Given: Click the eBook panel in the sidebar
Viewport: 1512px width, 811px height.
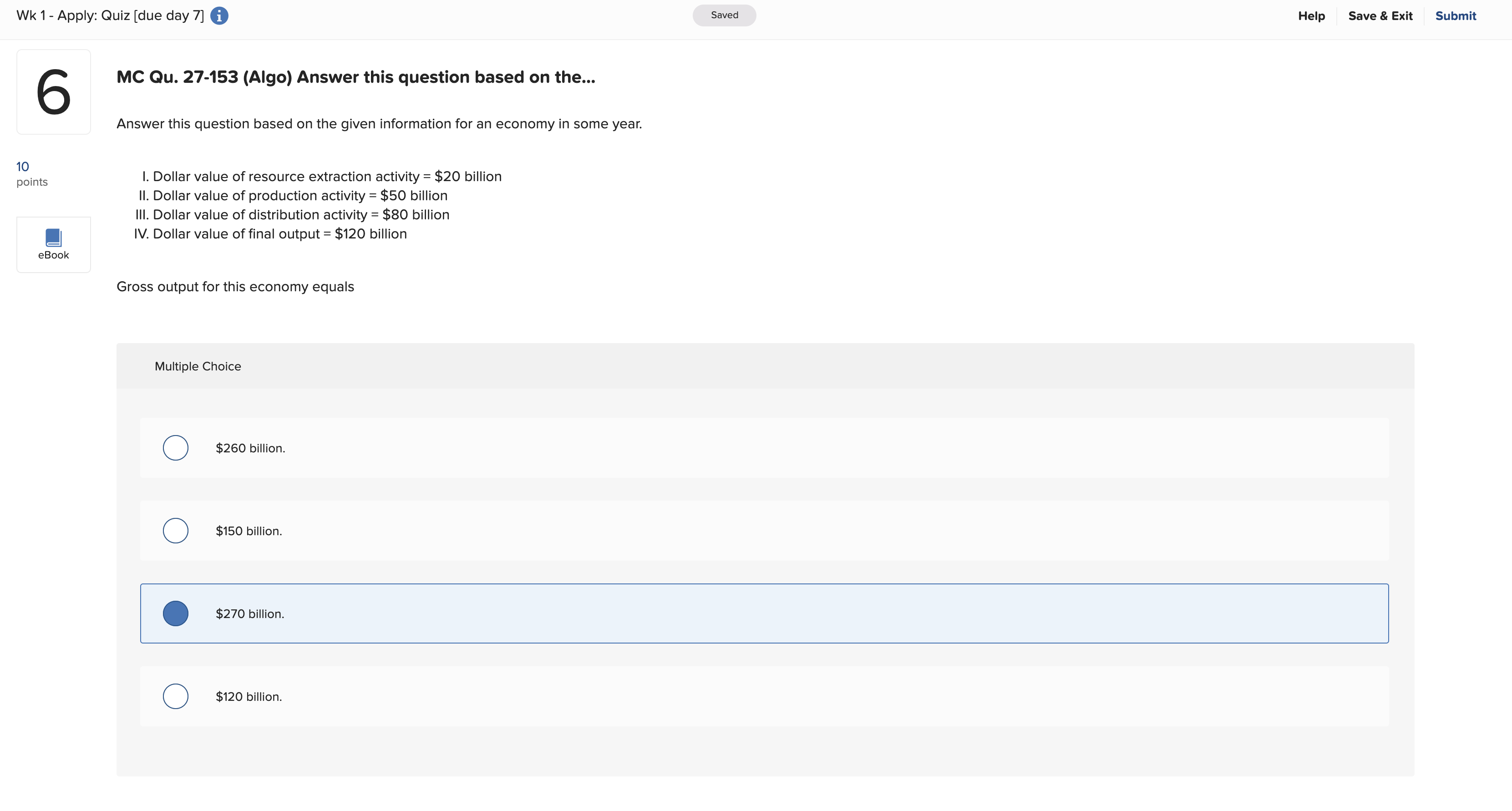Looking at the screenshot, I should coord(53,244).
